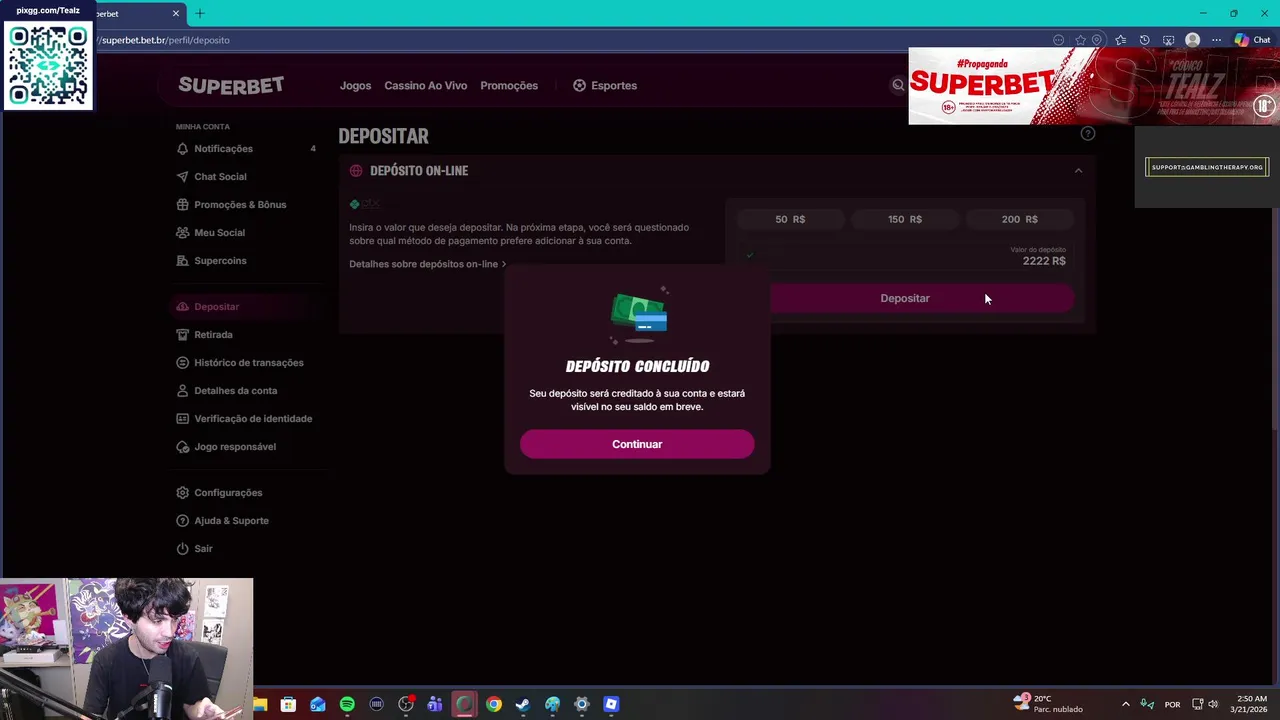Open Google Chrome from the taskbar
Screen dimensions: 1280x720
coord(494,704)
